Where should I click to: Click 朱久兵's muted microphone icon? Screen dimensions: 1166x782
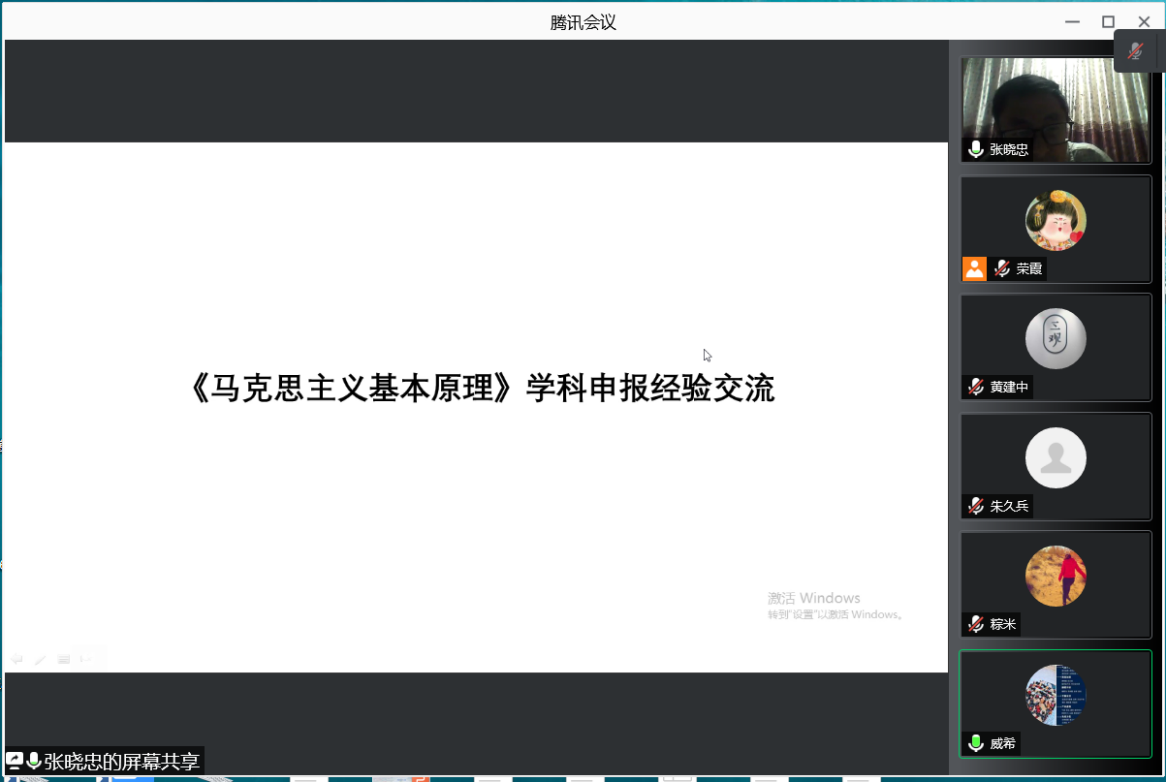[976, 506]
